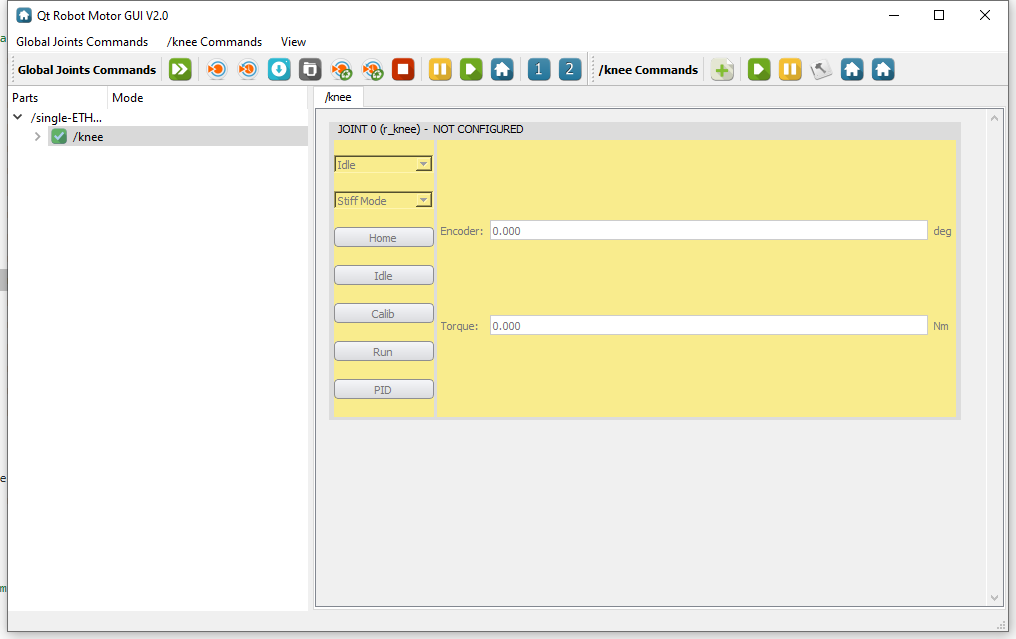This screenshot has height=639, width=1016.
Task: Collapse the /single-ETH... tree node
Action: 18,117
